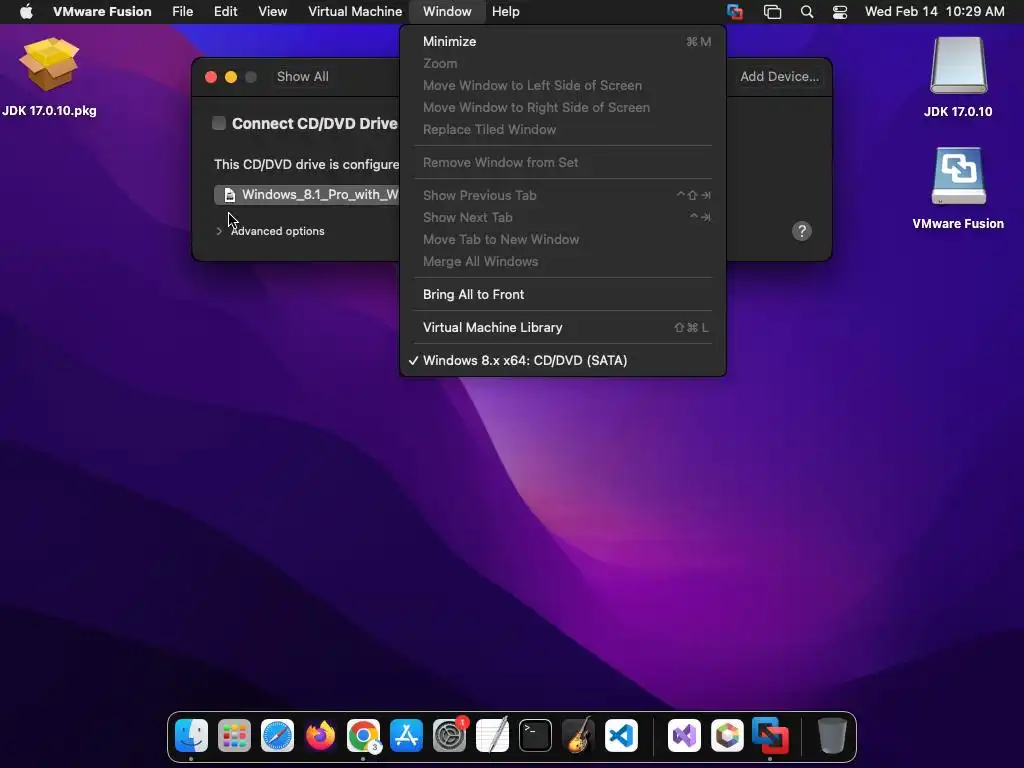Click the VMware Fusion menu bar status icon
The image size is (1024, 768).
tap(735, 12)
